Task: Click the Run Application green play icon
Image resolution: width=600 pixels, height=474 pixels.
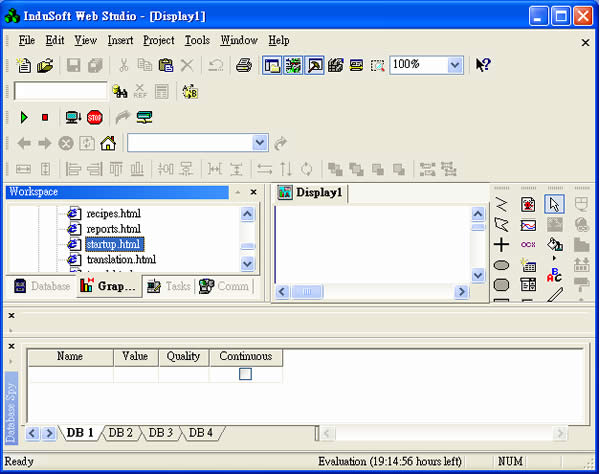Action: 24,117
